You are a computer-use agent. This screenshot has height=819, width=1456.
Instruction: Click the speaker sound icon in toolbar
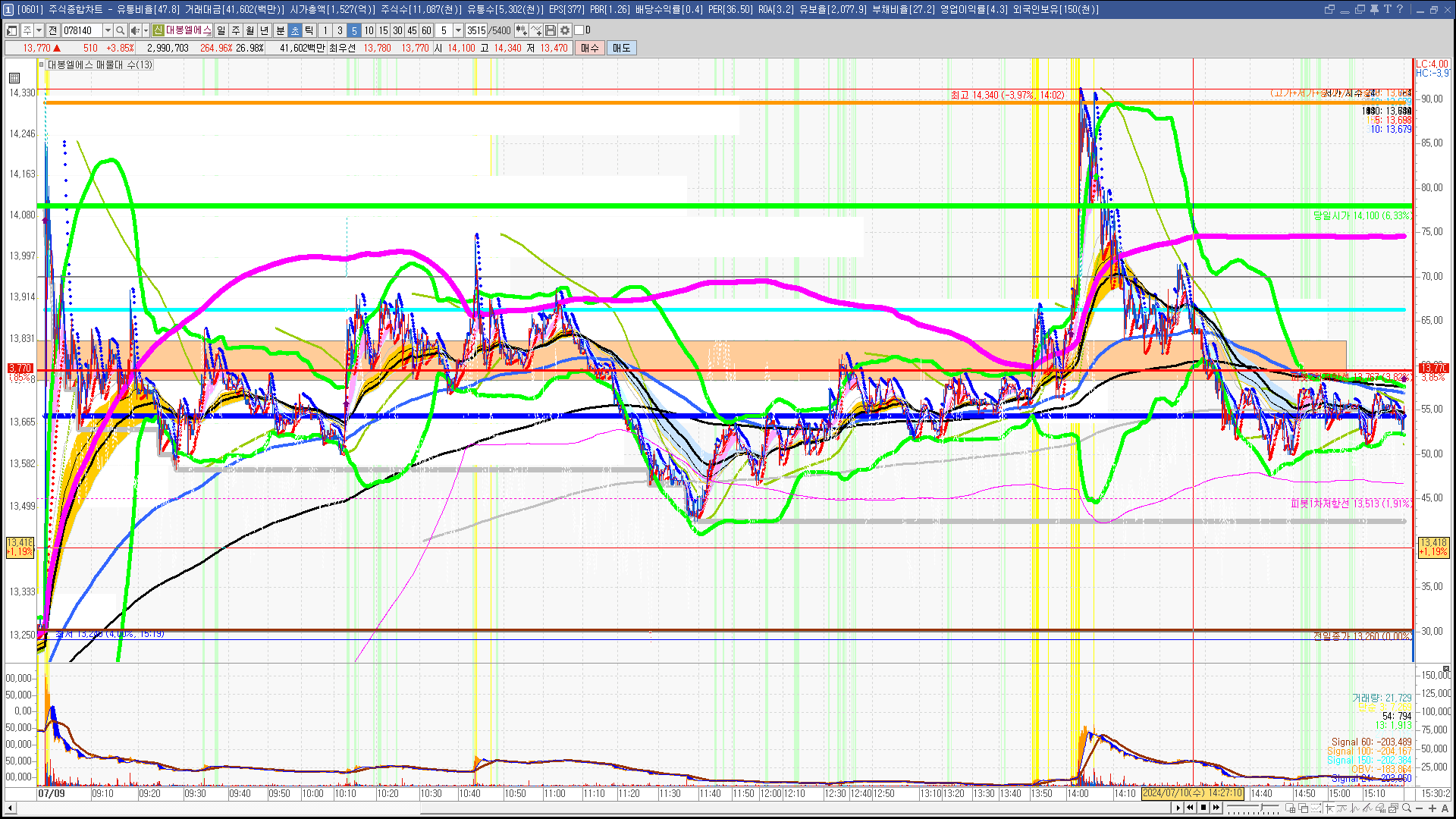click(x=135, y=30)
